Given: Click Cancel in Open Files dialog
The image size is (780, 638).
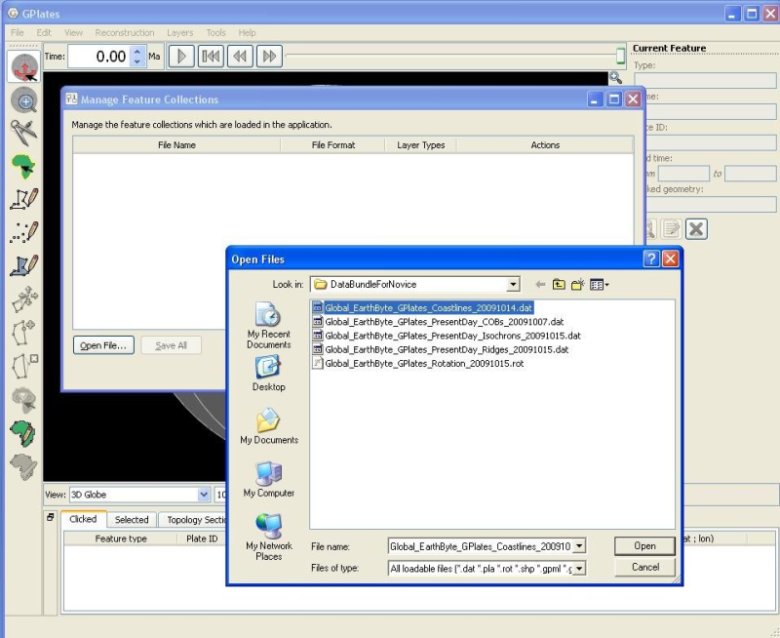Looking at the screenshot, I should coord(645,567).
